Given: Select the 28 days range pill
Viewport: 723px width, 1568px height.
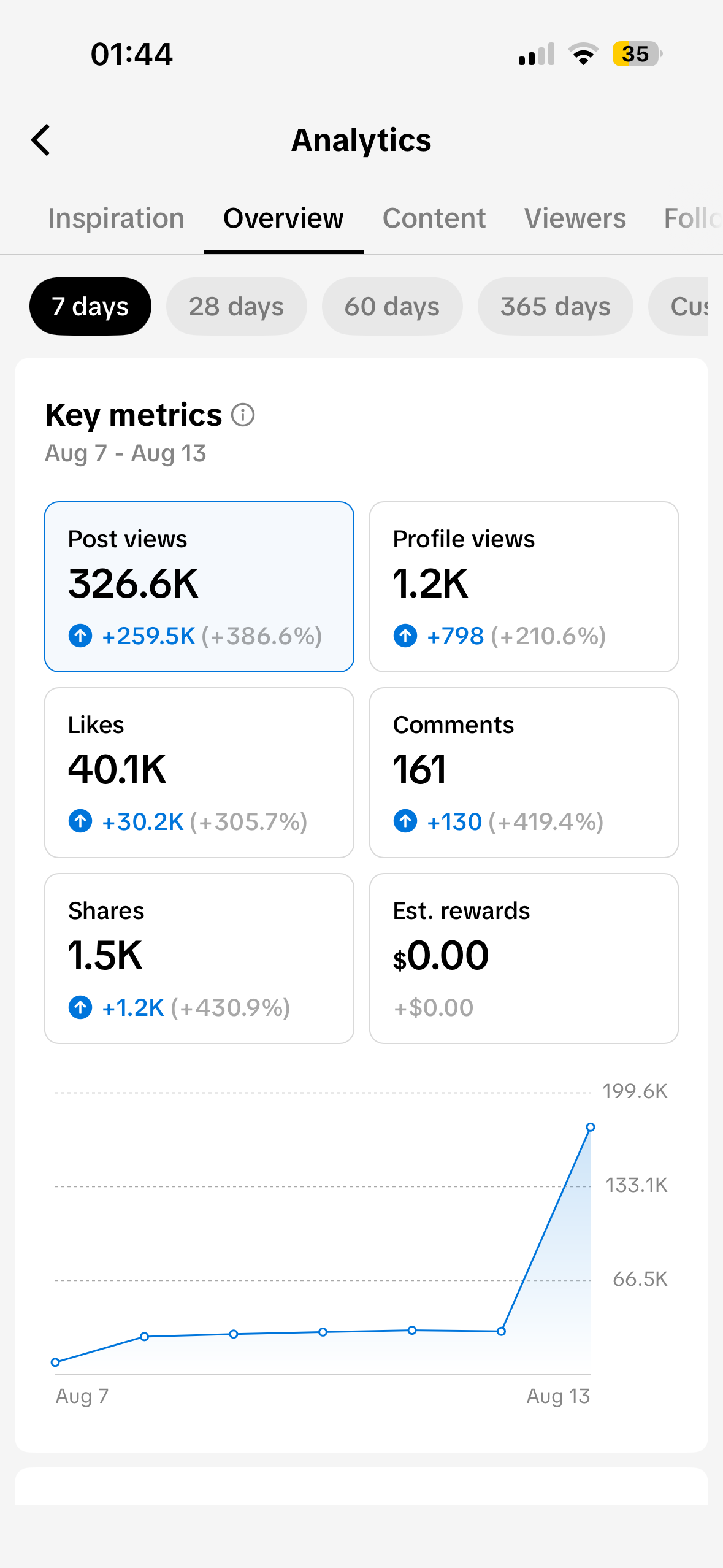Looking at the screenshot, I should coord(236,306).
